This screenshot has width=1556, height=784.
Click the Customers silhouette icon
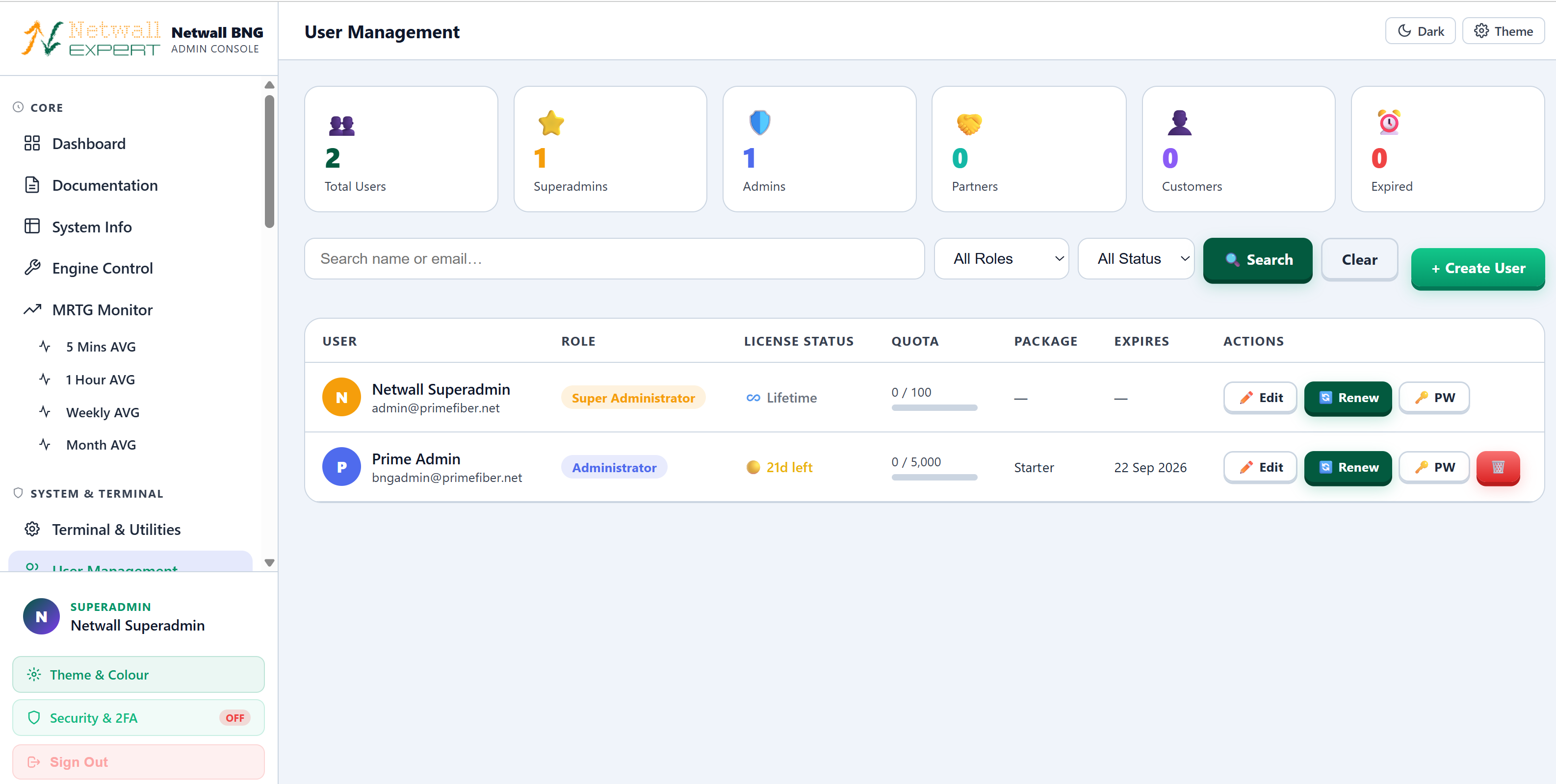1179,123
